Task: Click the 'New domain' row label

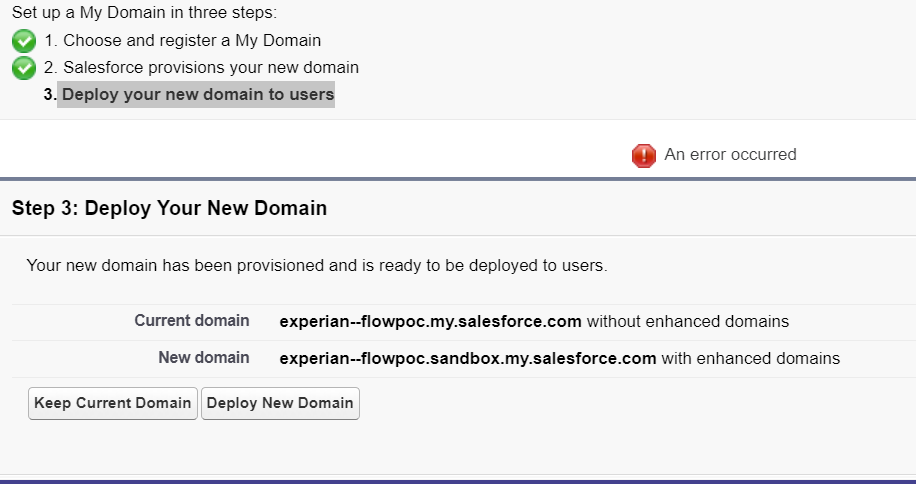Action: point(204,358)
